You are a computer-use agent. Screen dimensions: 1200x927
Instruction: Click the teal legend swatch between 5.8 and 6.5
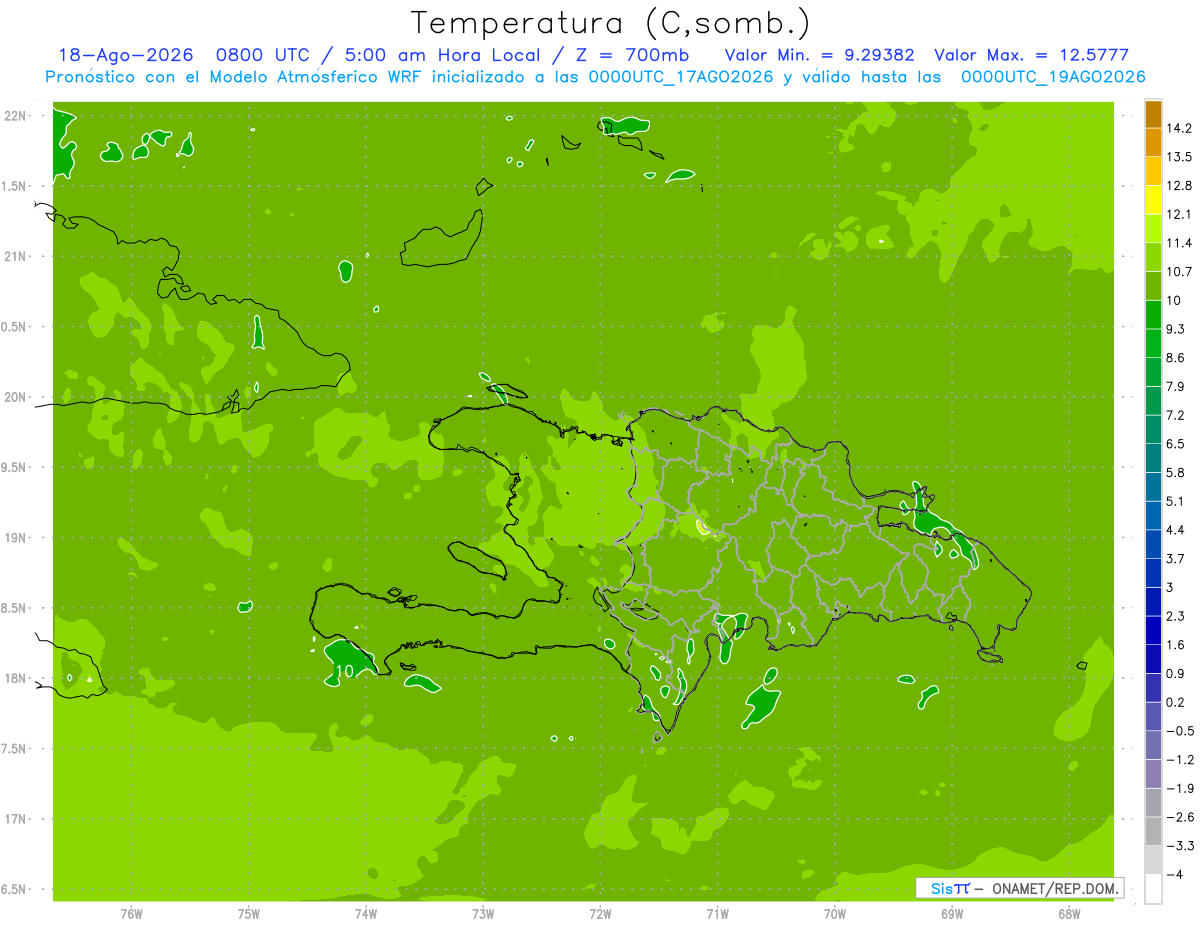click(x=1153, y=459)
